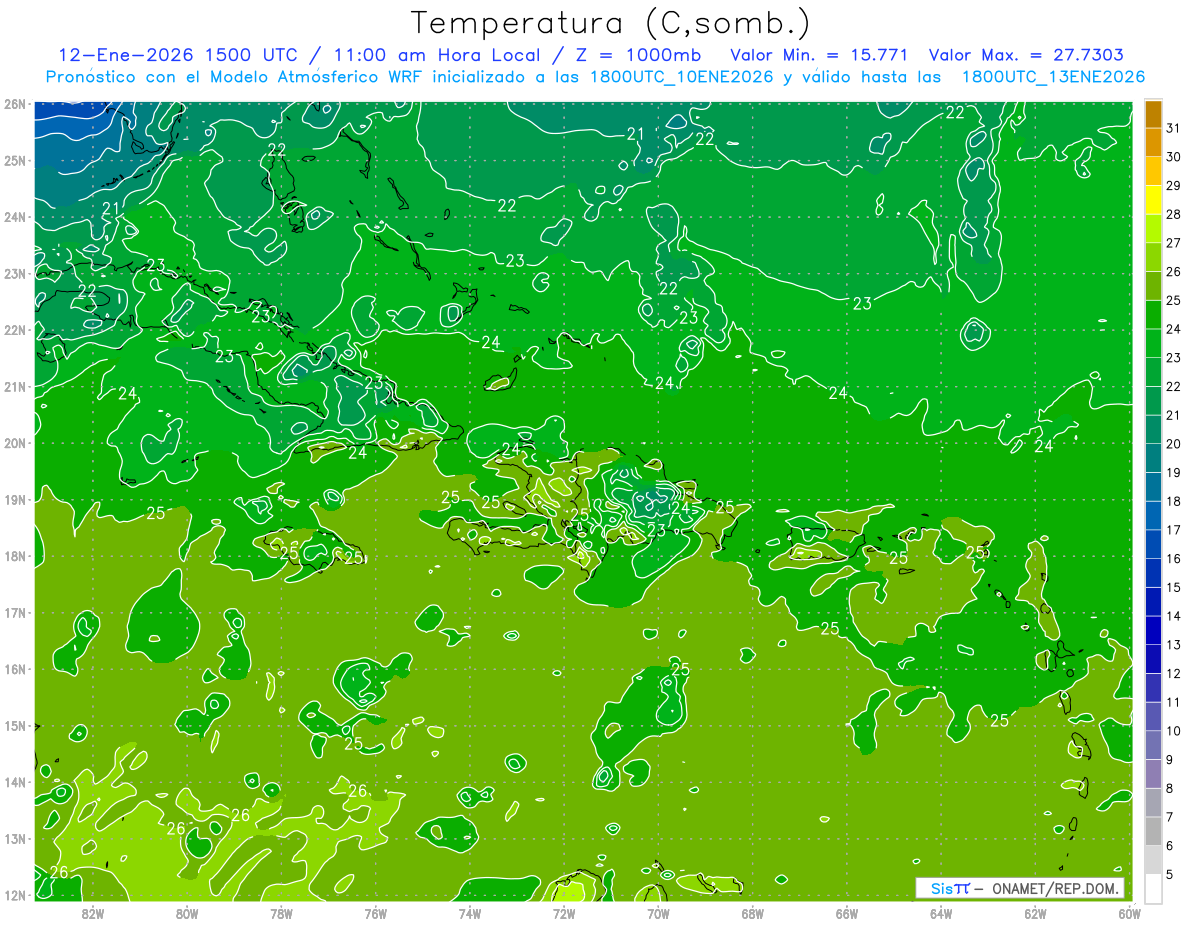The height and width of the screenshot is (927, 1200).
Task: Click the 60W longitude axis label
Action: click(x=1130, y=913)
